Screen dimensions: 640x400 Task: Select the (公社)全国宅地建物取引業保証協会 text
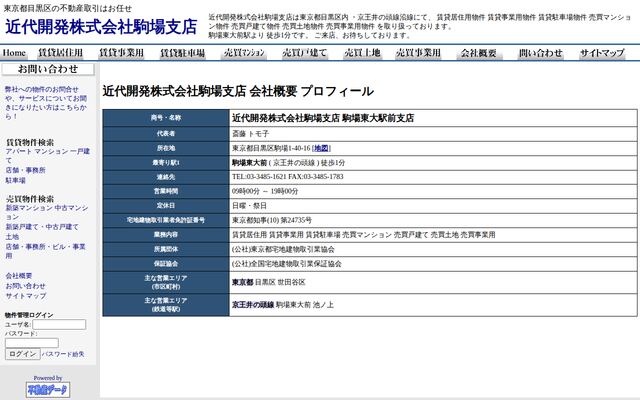coord(287,264)
